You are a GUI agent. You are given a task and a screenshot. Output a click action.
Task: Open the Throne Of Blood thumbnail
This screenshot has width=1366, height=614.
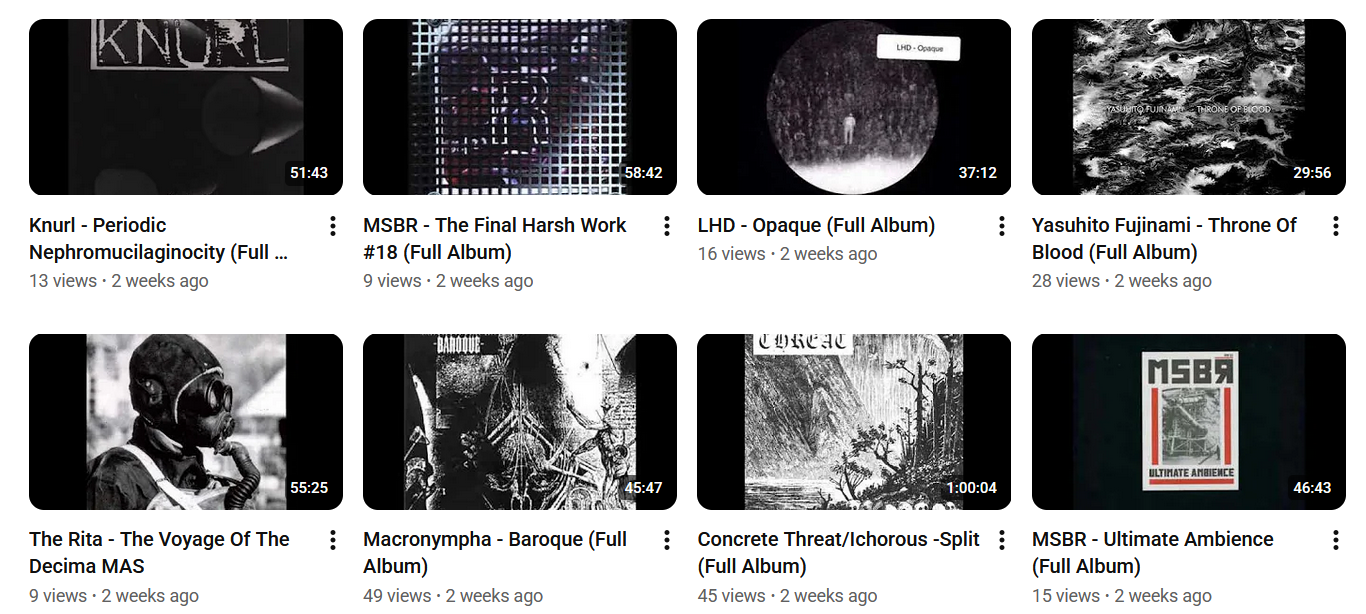(1188, 107)
